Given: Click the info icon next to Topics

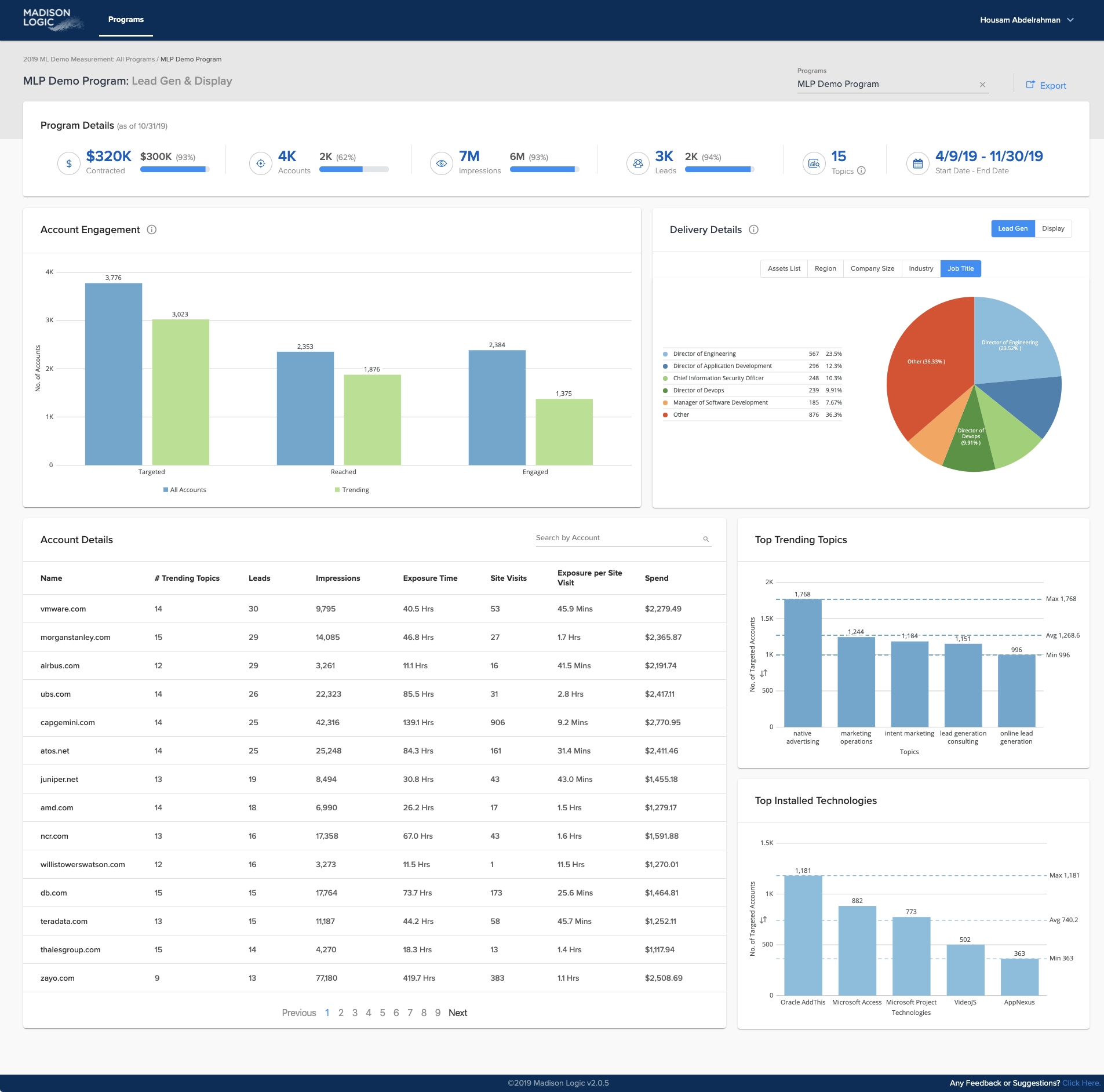Looking at the screenshot, I should (x=861, y=170).
